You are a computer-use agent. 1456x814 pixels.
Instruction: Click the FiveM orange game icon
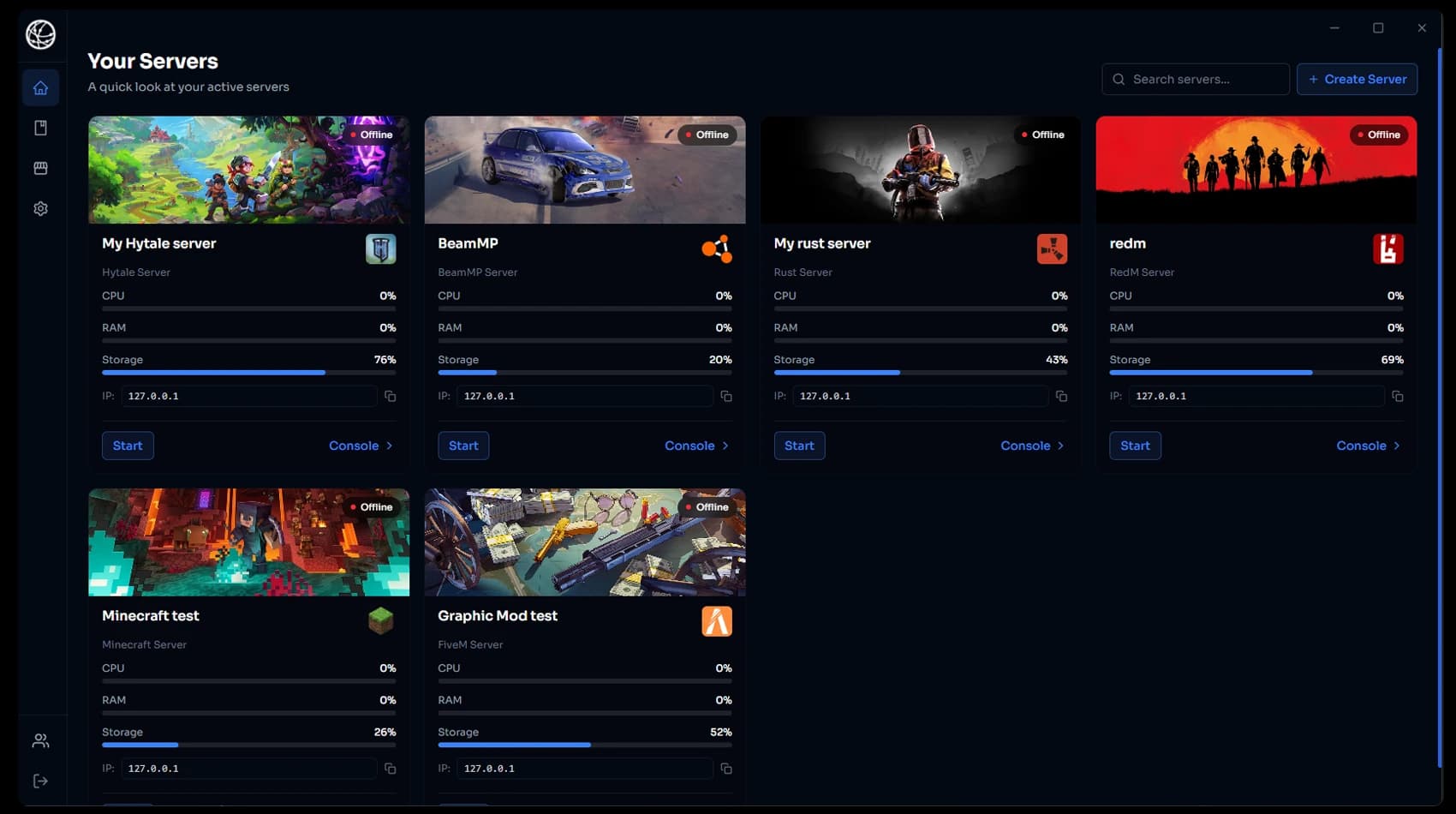717,621
